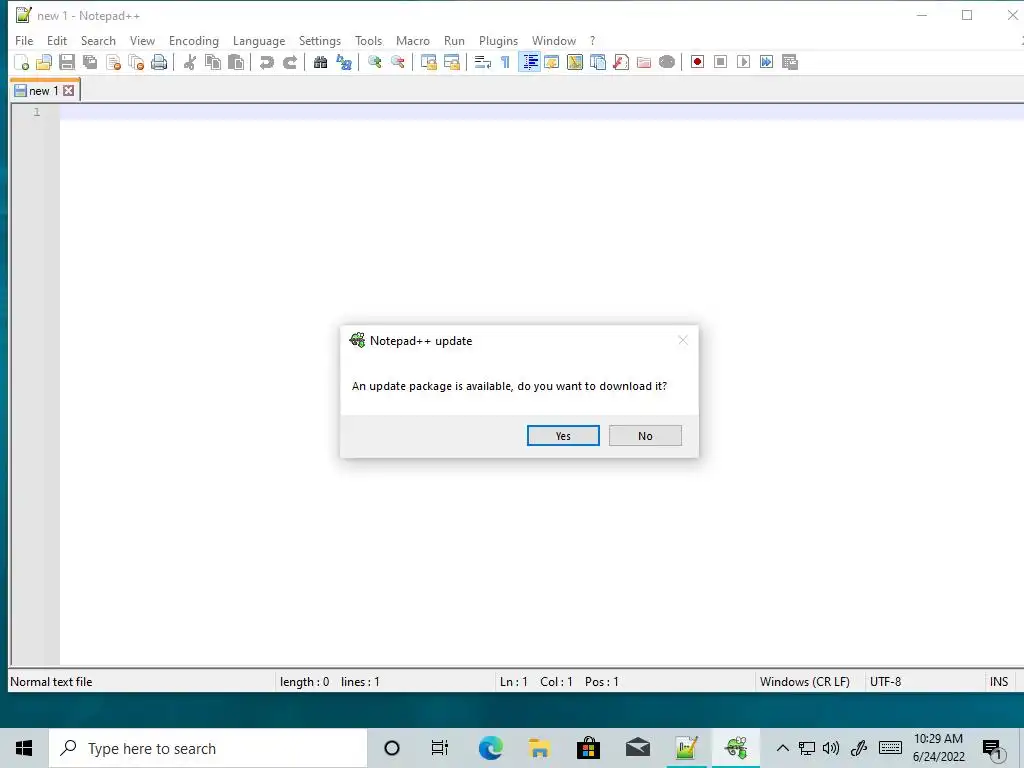Screen dimensions: 1024x768
Task: Open Find with binoculars icon
Action: pyautogui.click(x=320, y=62)
